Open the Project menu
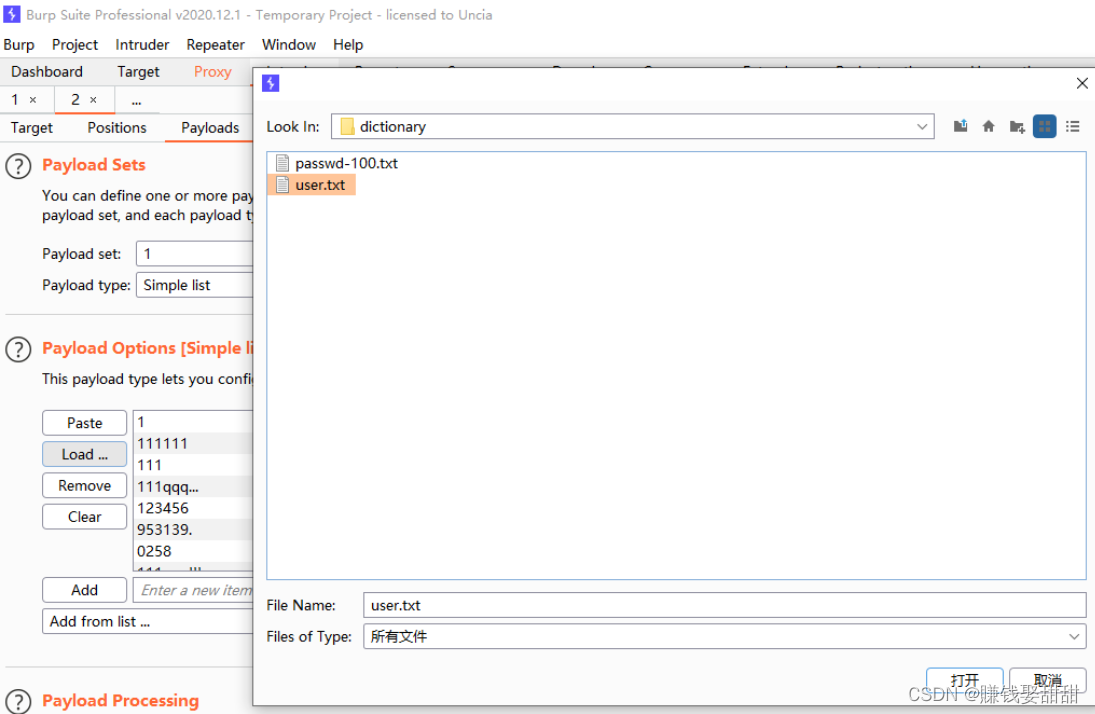Image resolution: width=1095 pixels, height=714 pixels. (75, 45)
